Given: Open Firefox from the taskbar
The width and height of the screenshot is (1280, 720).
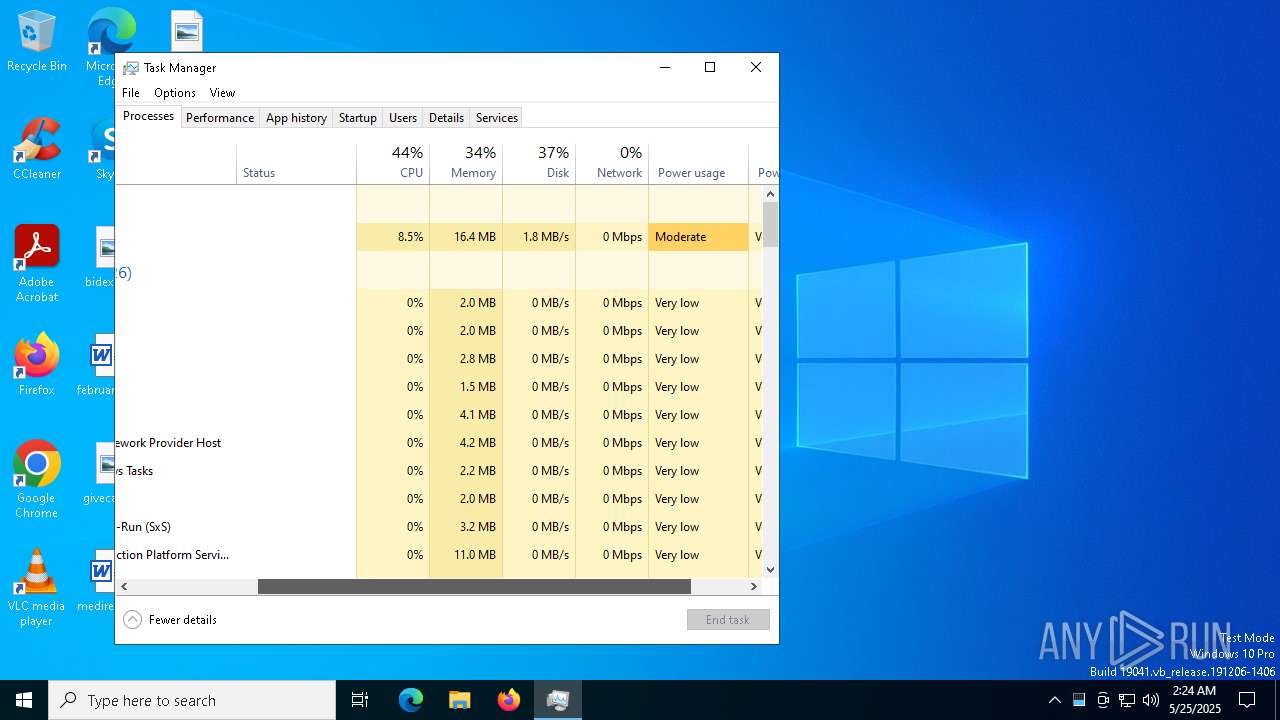Looking at the screenshot, I should point(509,700).
